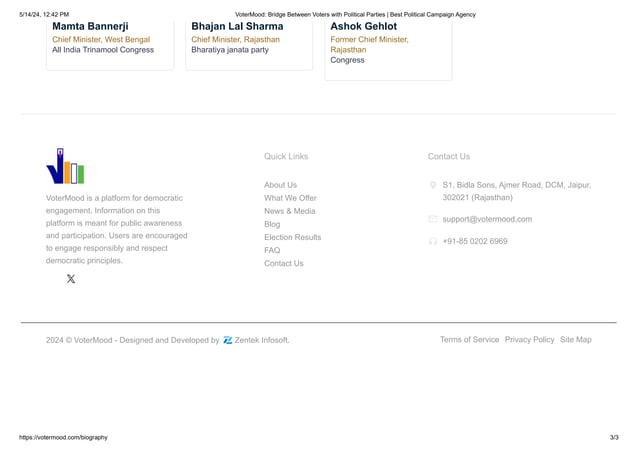Viewport: 638px width, 451px height.
Task: Click the email envelope icon
Action: pos(433,219)
